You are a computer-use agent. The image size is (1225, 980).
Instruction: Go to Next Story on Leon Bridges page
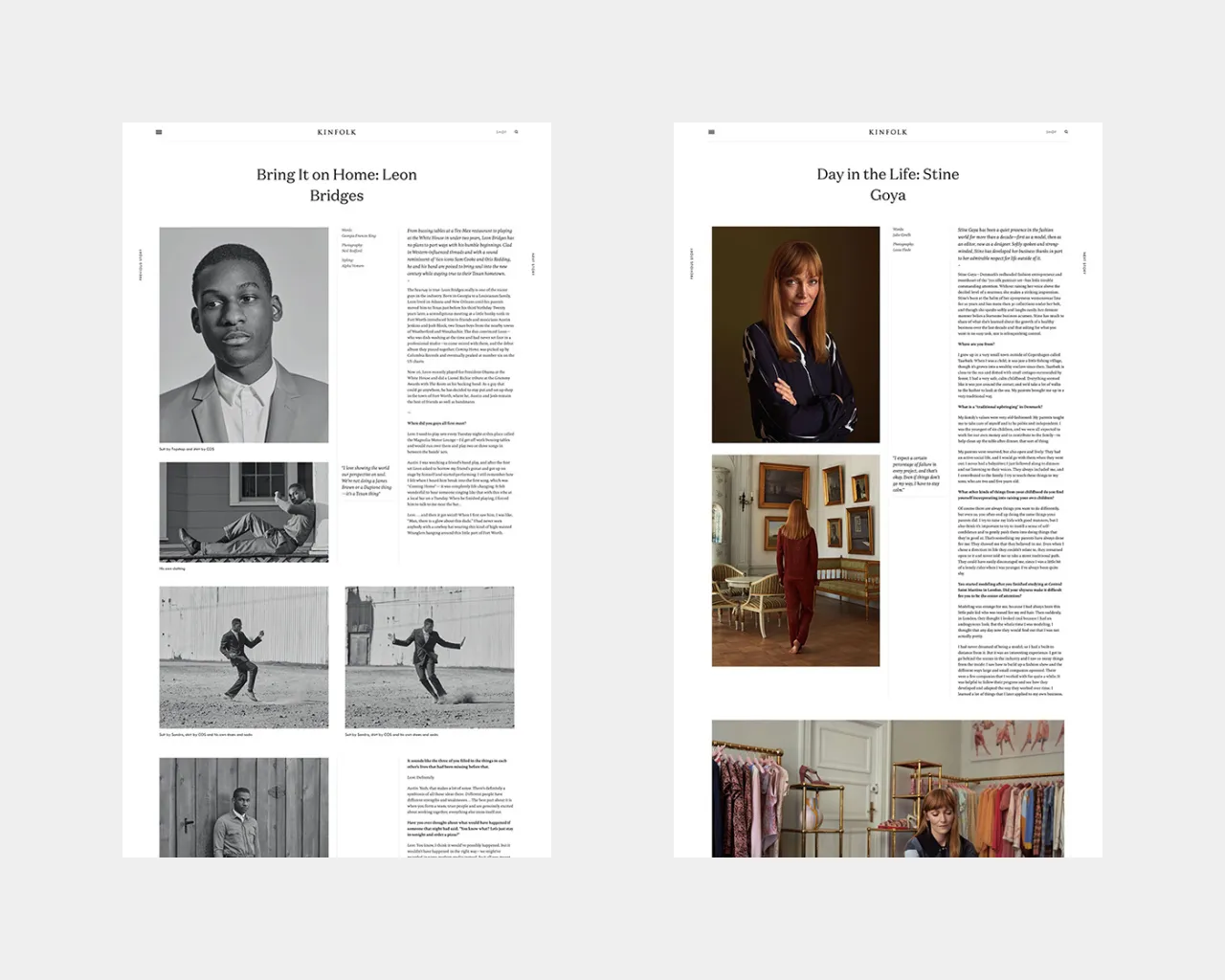click(533, 263)
